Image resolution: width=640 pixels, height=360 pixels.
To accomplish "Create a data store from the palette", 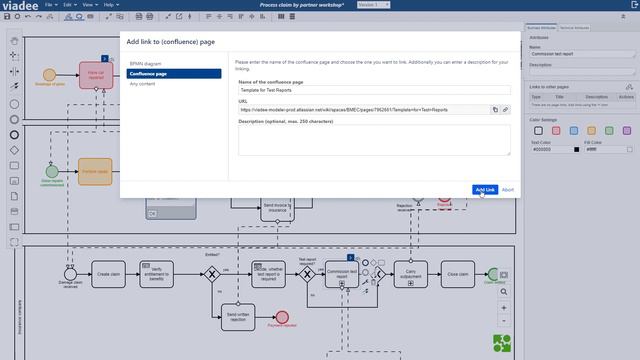I will tap(14, 211).
